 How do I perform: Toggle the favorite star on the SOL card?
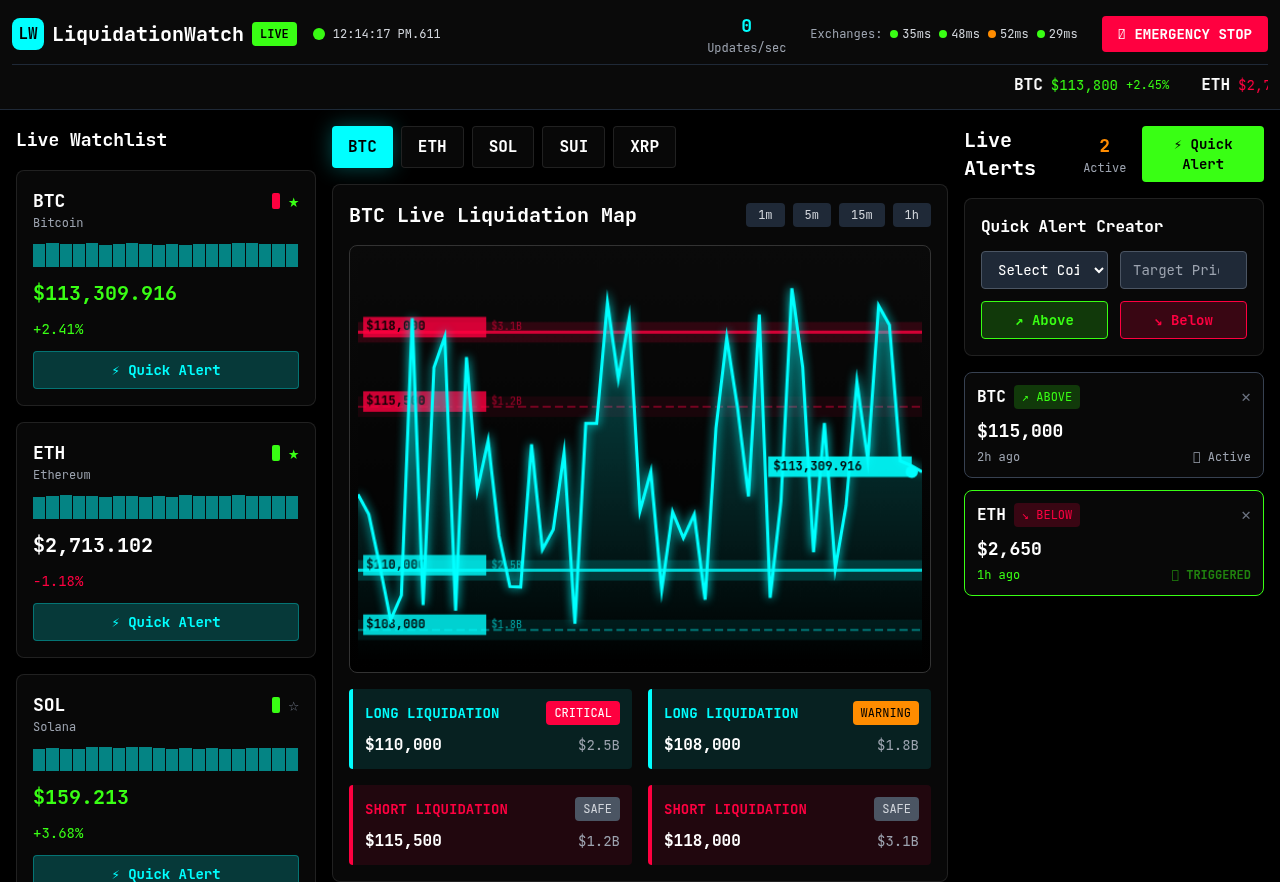point(295,705)
